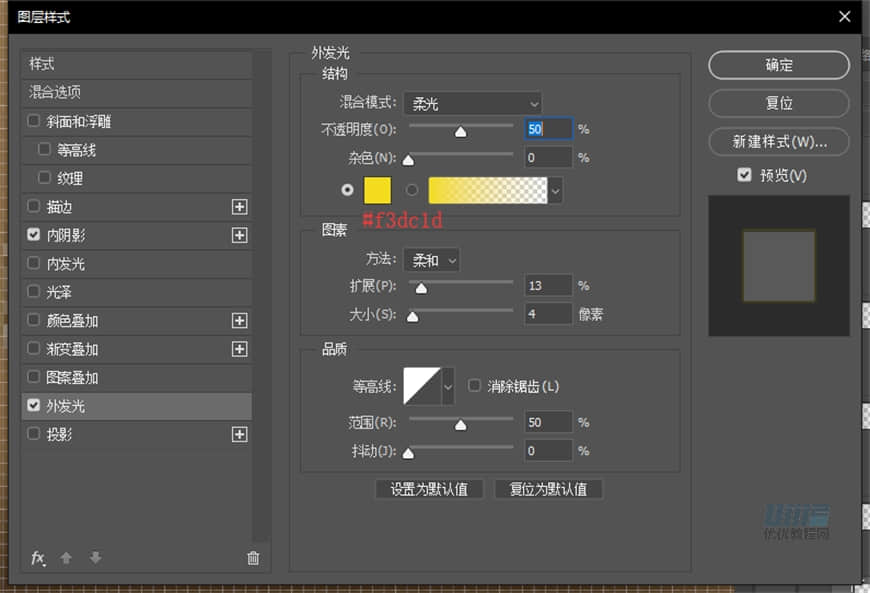Click the 确定 button
The height and width of the screenshot is (593, 870).
pos(778,65)
